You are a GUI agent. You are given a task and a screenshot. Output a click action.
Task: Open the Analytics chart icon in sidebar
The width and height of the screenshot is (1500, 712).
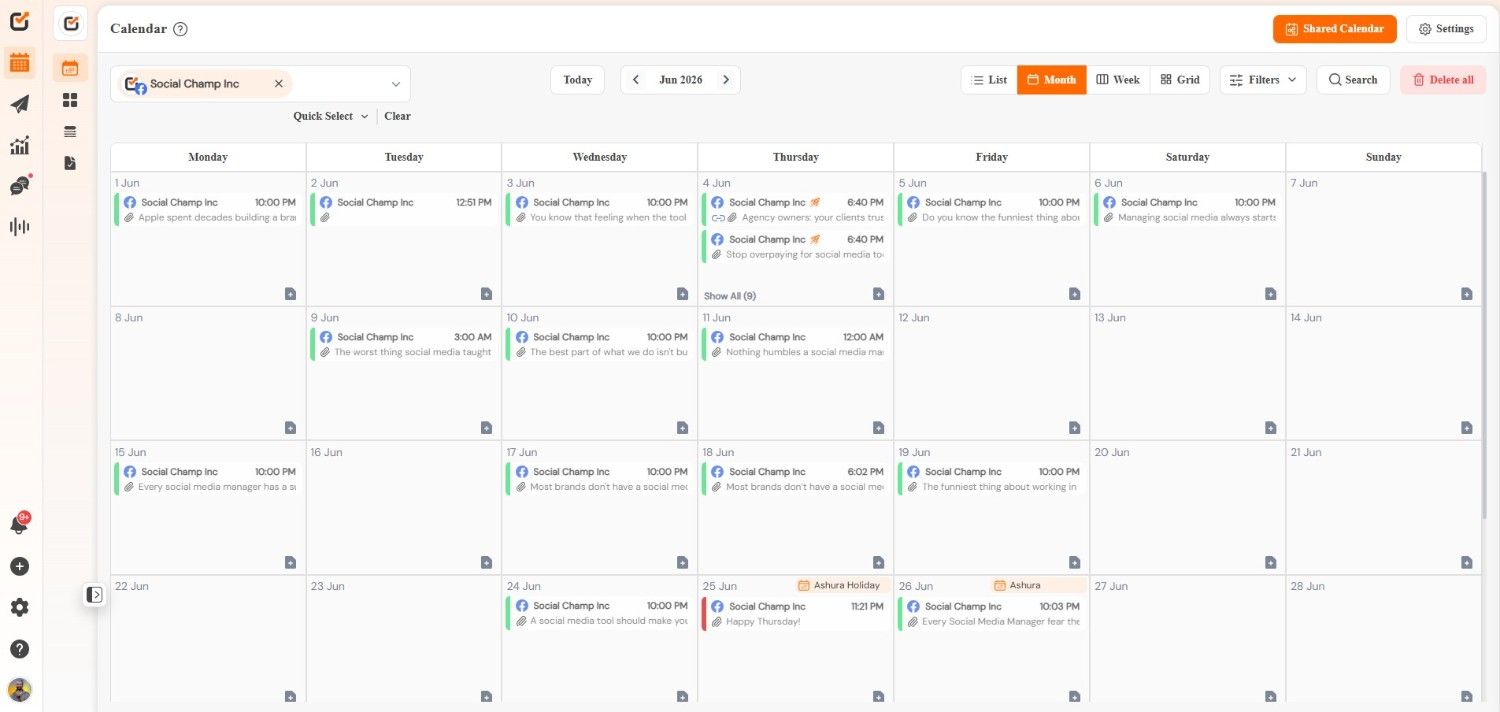click(x=19, y=145)
